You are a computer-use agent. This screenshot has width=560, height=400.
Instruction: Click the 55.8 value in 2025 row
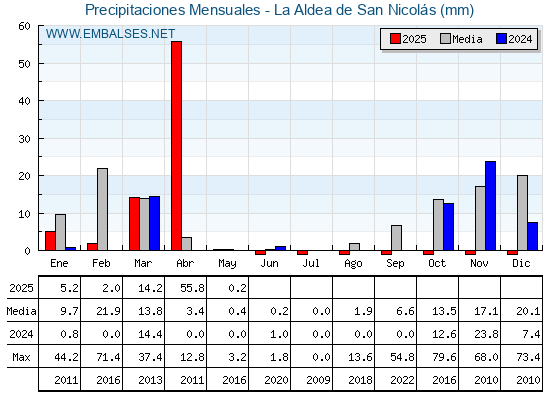click(x=192, y=288)
